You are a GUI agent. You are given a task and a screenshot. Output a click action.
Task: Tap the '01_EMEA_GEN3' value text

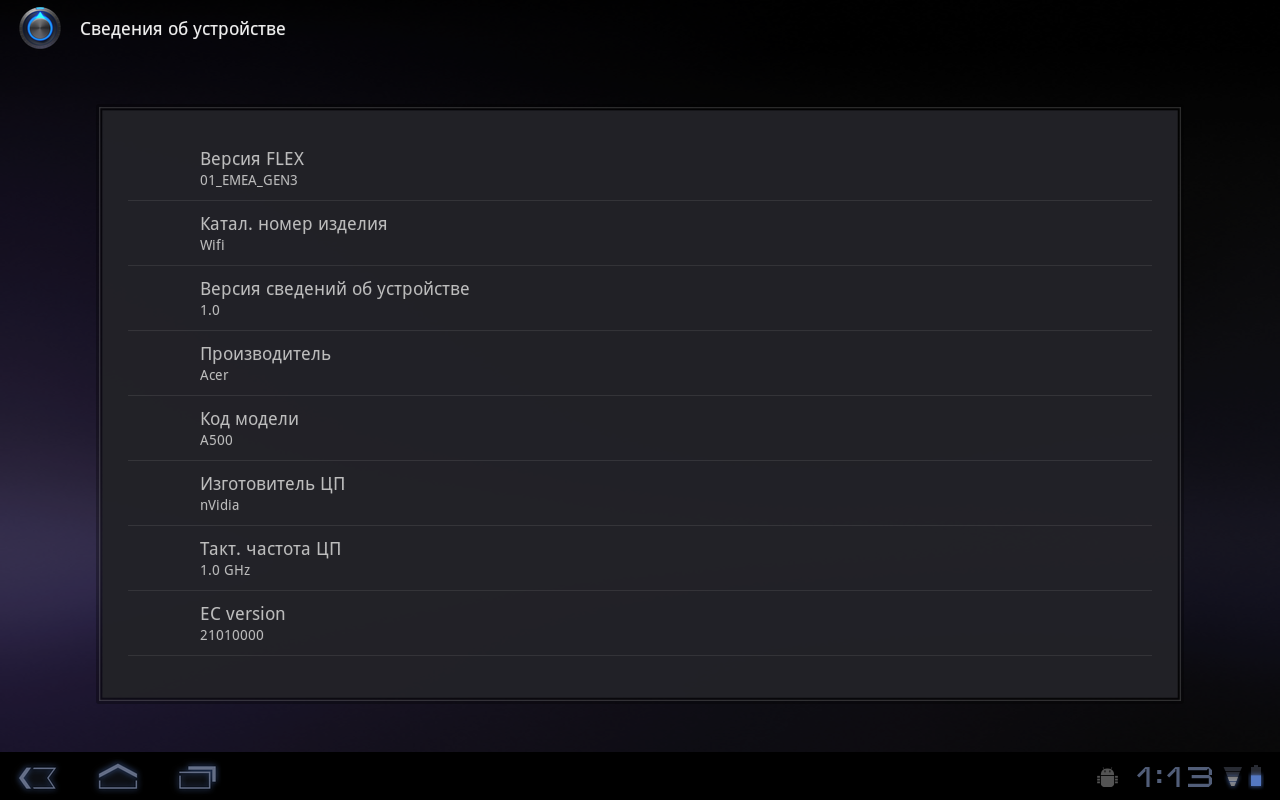coord(249,181)
